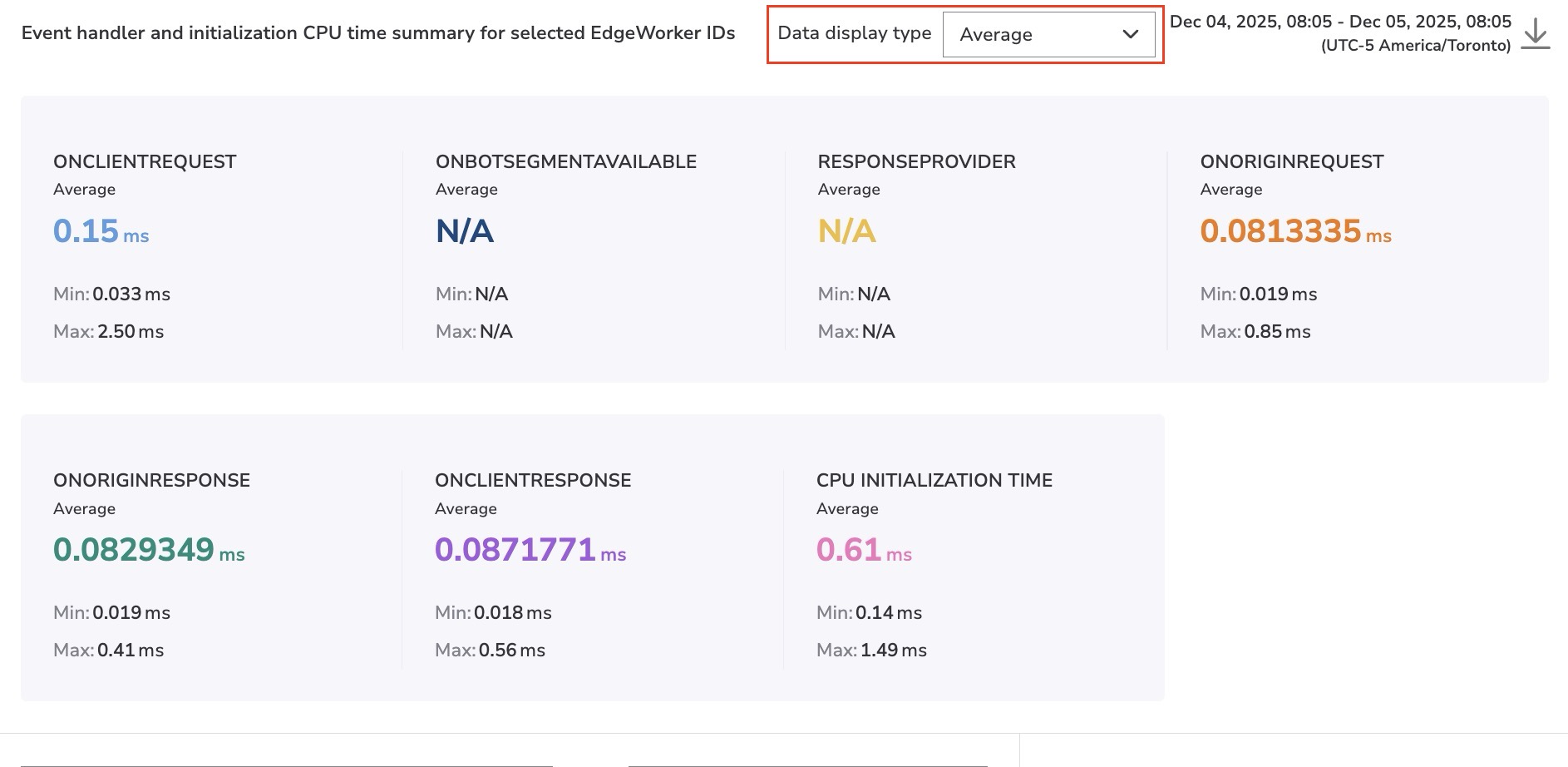This screenshot has height=767, width=1568.
Task: Select the ONBOTSEGMENTAVAILABLE card title
Action: (x=565, y=161)
